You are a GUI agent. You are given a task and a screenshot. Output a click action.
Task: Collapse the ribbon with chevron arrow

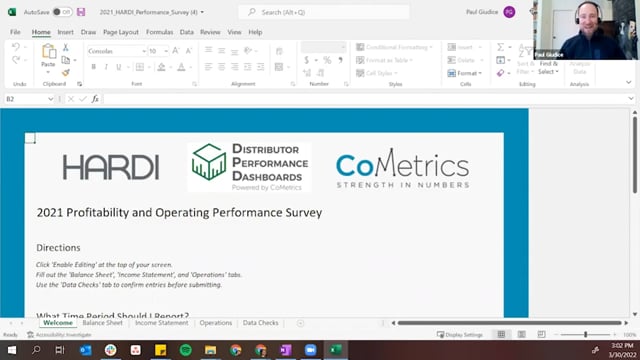point(629,82)
